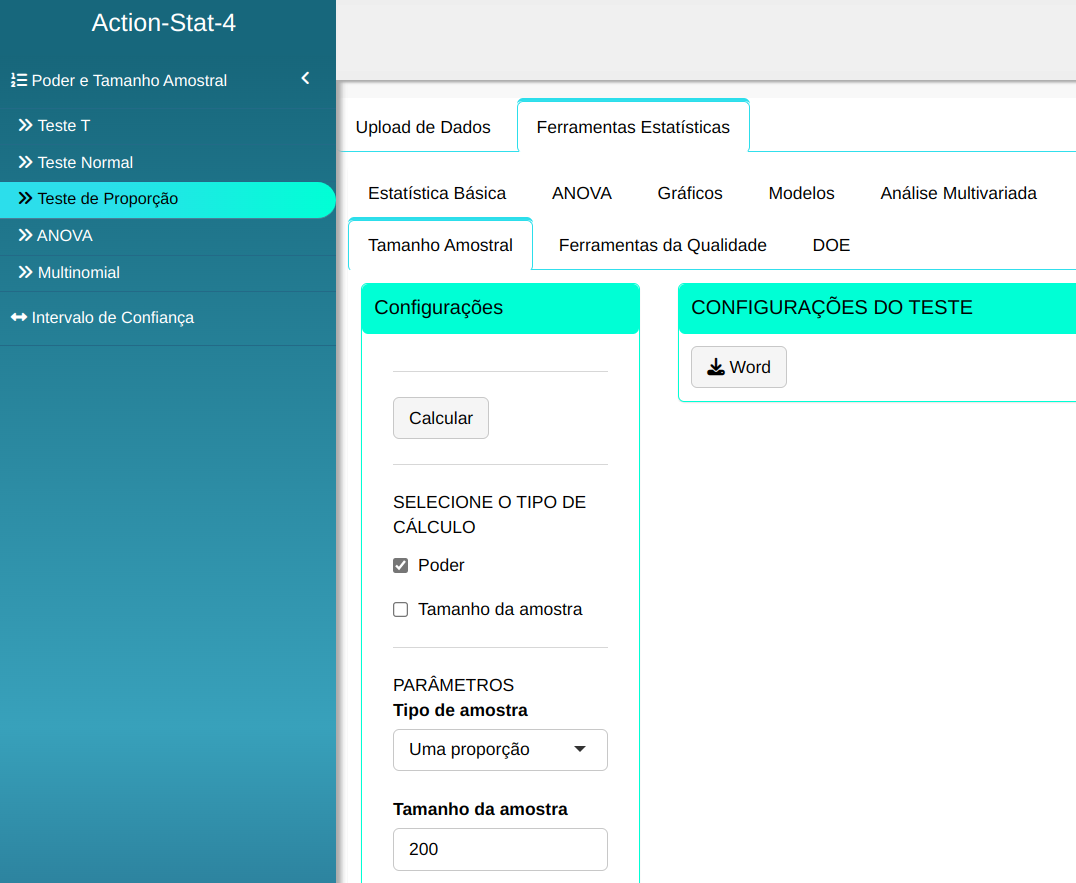The image size is (1076, 883).
Task: Click the double-arrow icon beside Multinomial
Action: pos(25,273)
